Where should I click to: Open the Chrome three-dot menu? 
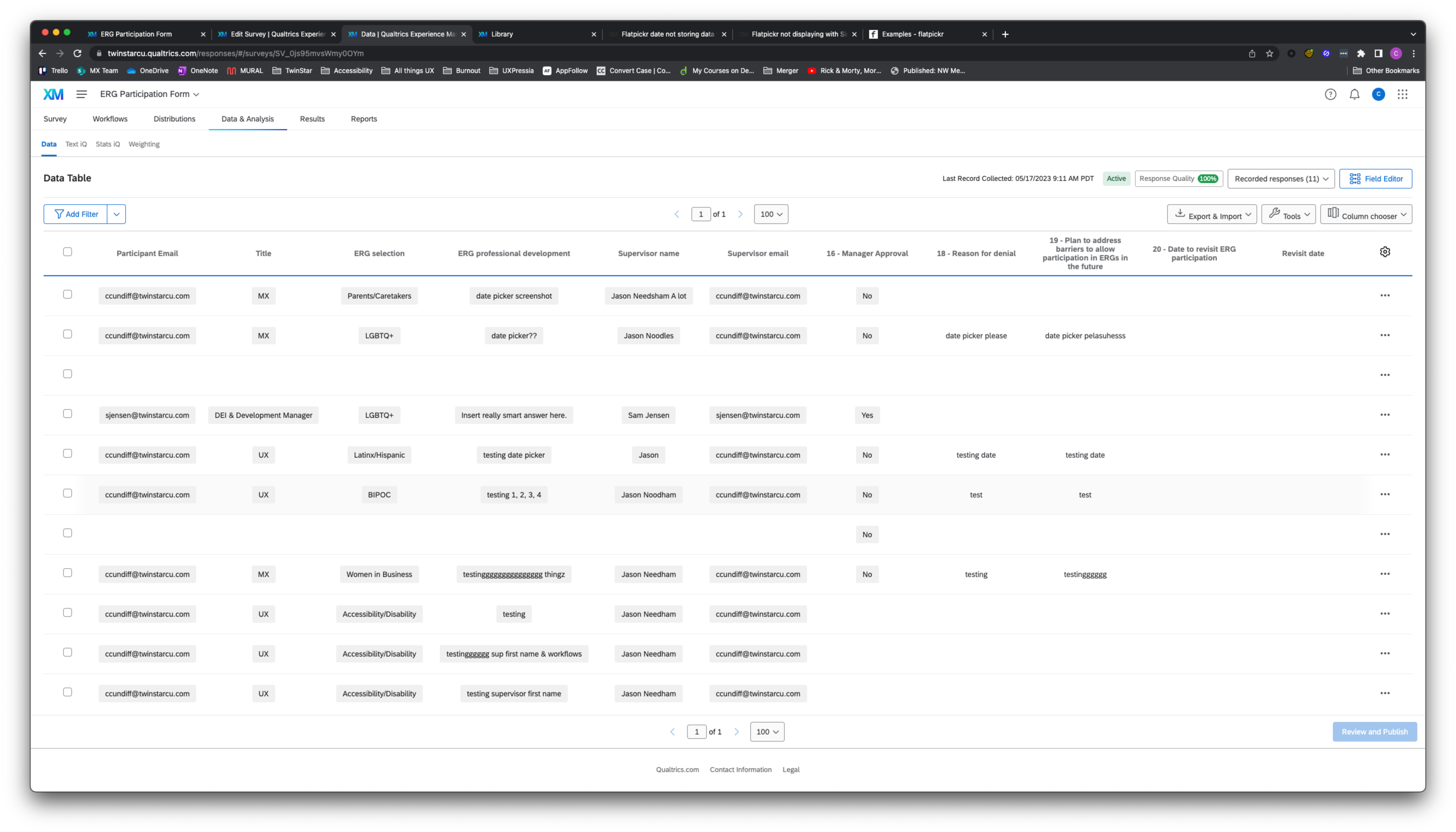1413,53
